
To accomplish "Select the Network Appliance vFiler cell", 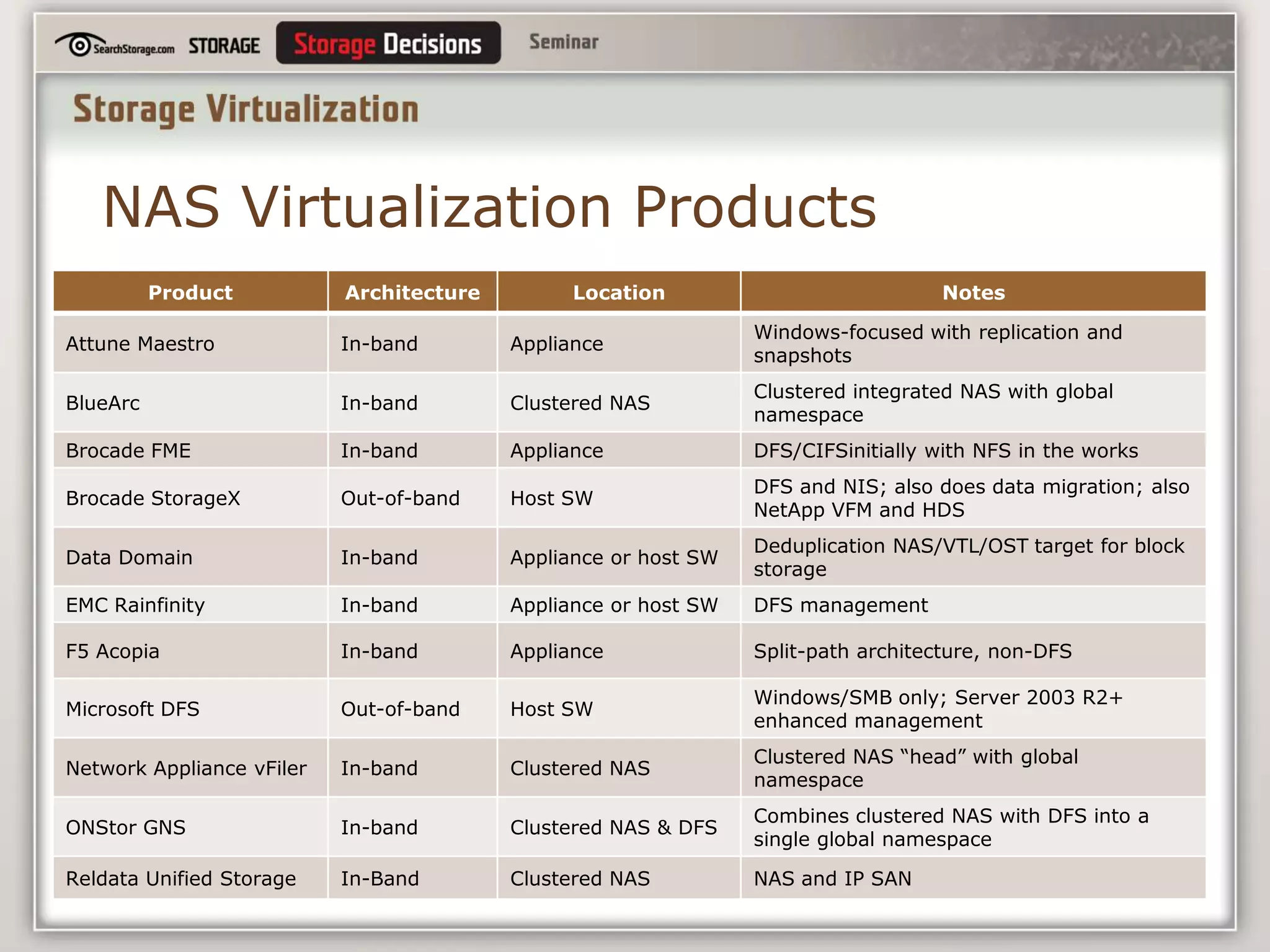I will click(x=190, y=768).
